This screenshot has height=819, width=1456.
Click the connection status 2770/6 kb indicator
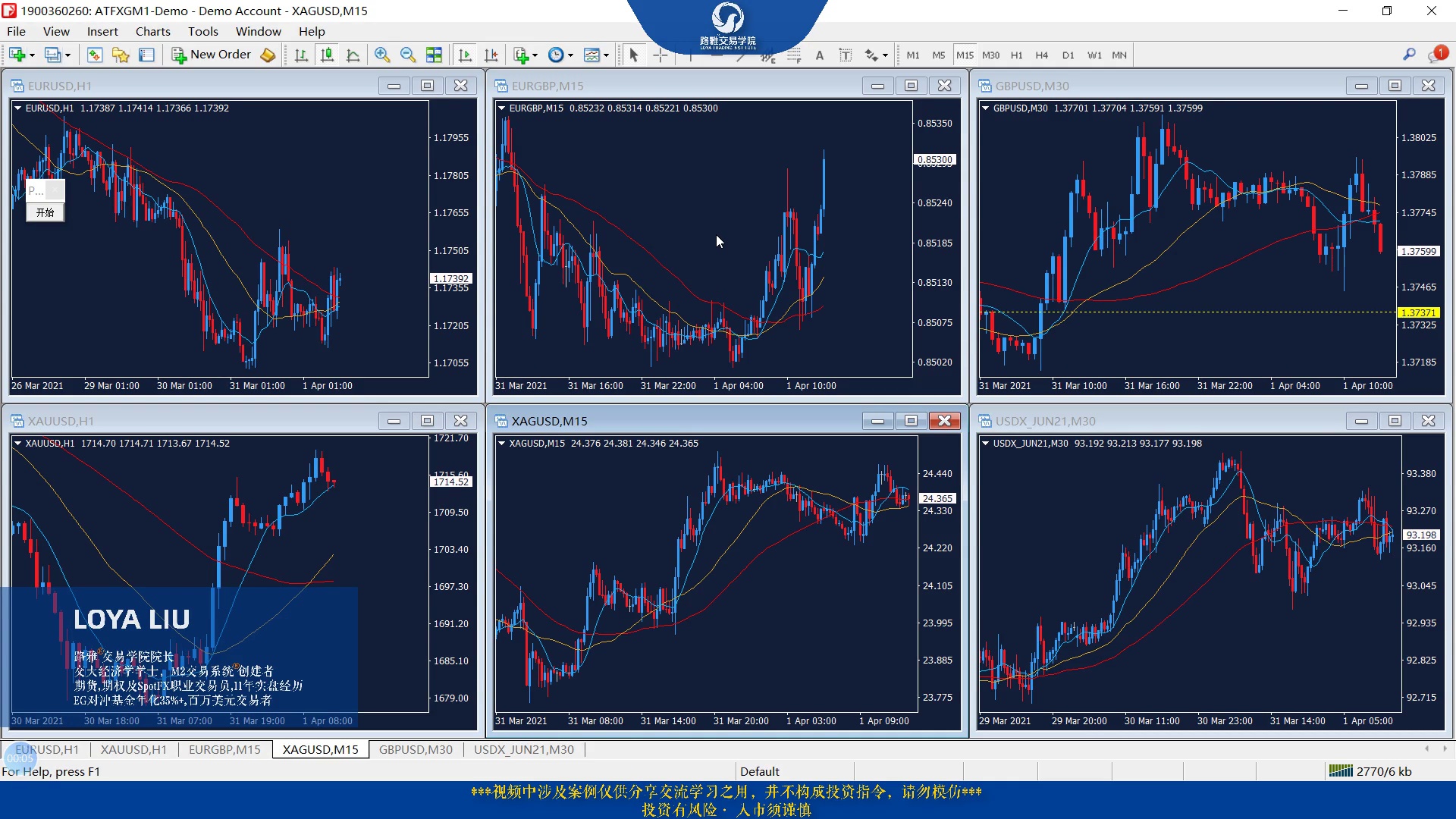pos(1371,771)
